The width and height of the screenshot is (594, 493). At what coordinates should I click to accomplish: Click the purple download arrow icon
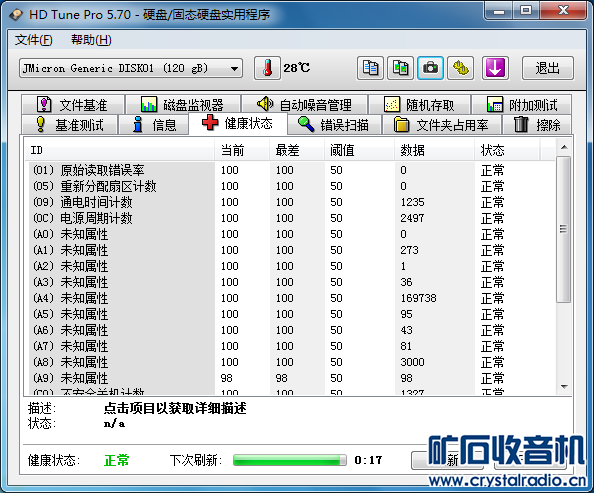(495, 68)
